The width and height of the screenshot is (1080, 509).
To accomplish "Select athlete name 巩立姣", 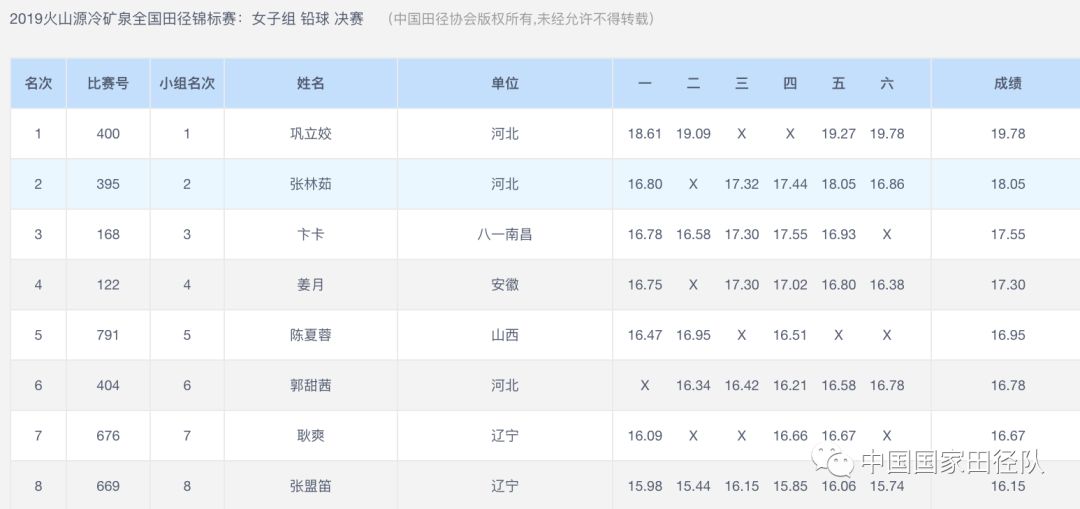I will [311, 134].
